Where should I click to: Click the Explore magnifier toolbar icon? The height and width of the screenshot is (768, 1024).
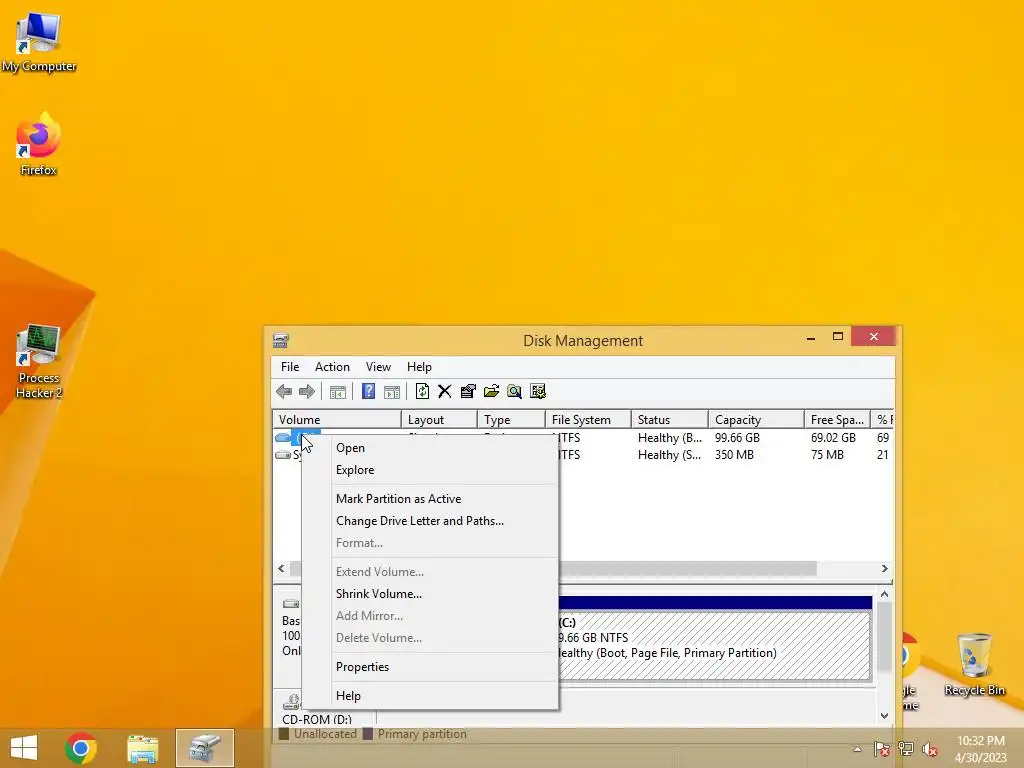tap(515, 391)
